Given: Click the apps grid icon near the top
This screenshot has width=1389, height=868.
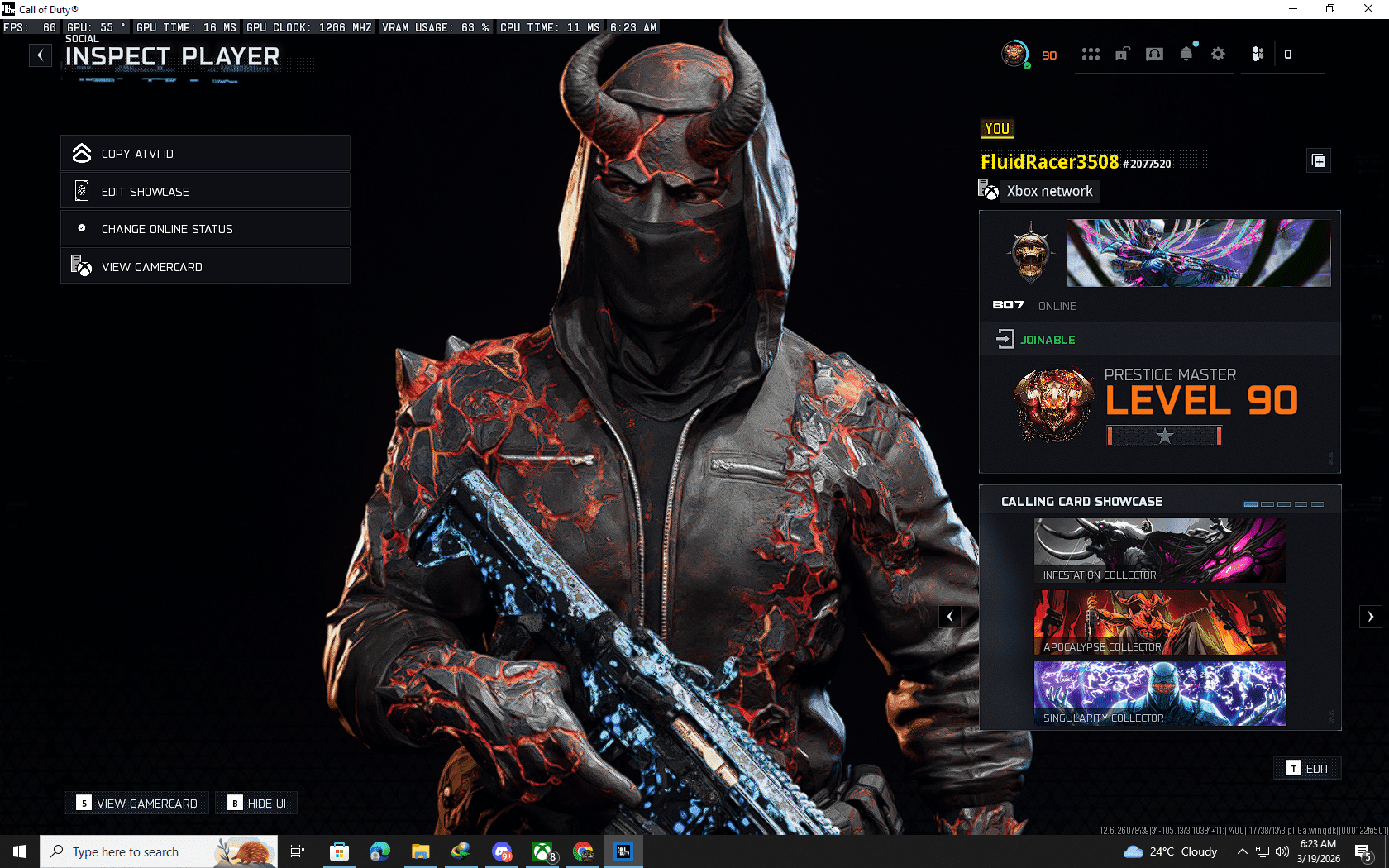Looking at the screenshot, I should 1091,54.
